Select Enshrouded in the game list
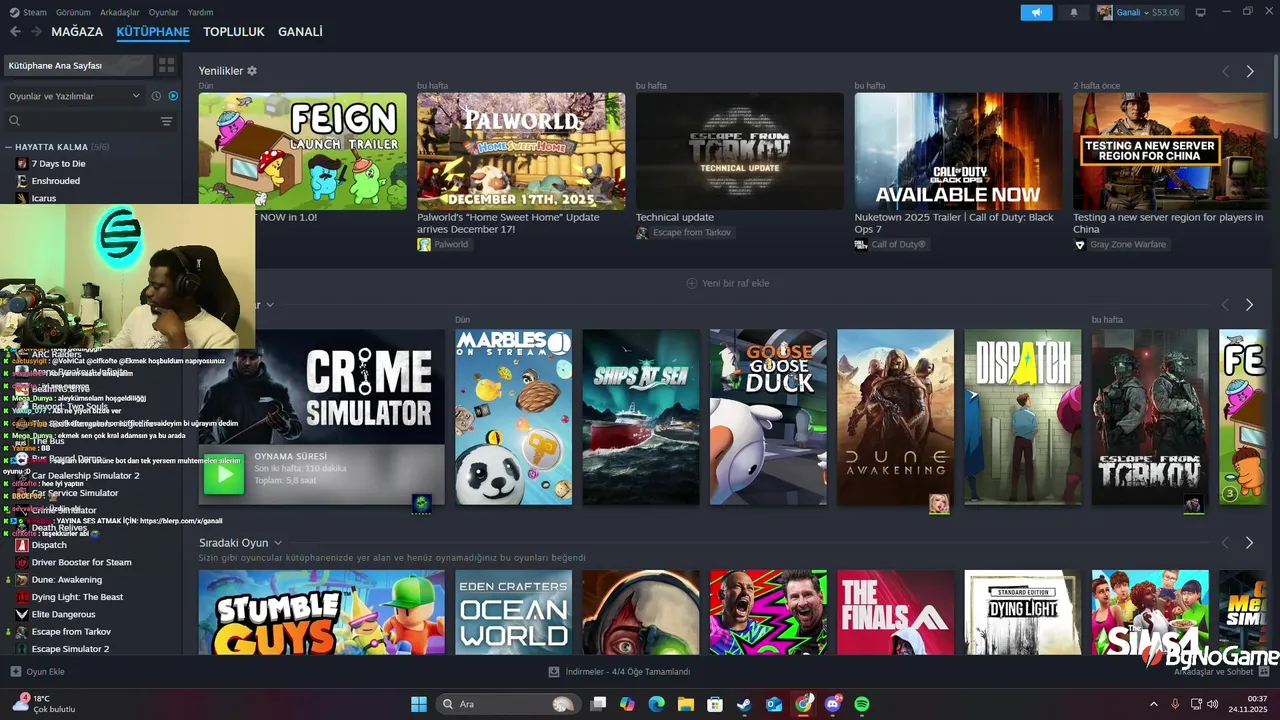 coord(56,181)
